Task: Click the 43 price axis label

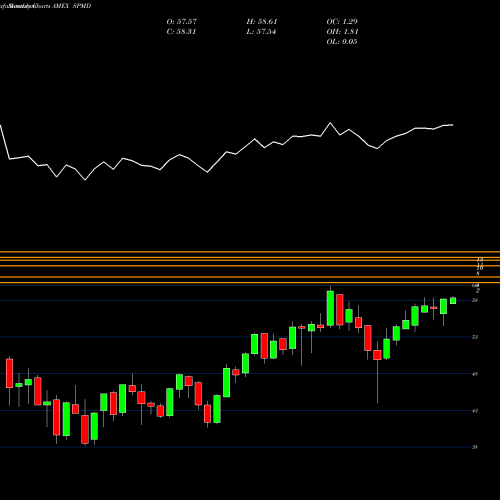Action: tap(475, 411)
